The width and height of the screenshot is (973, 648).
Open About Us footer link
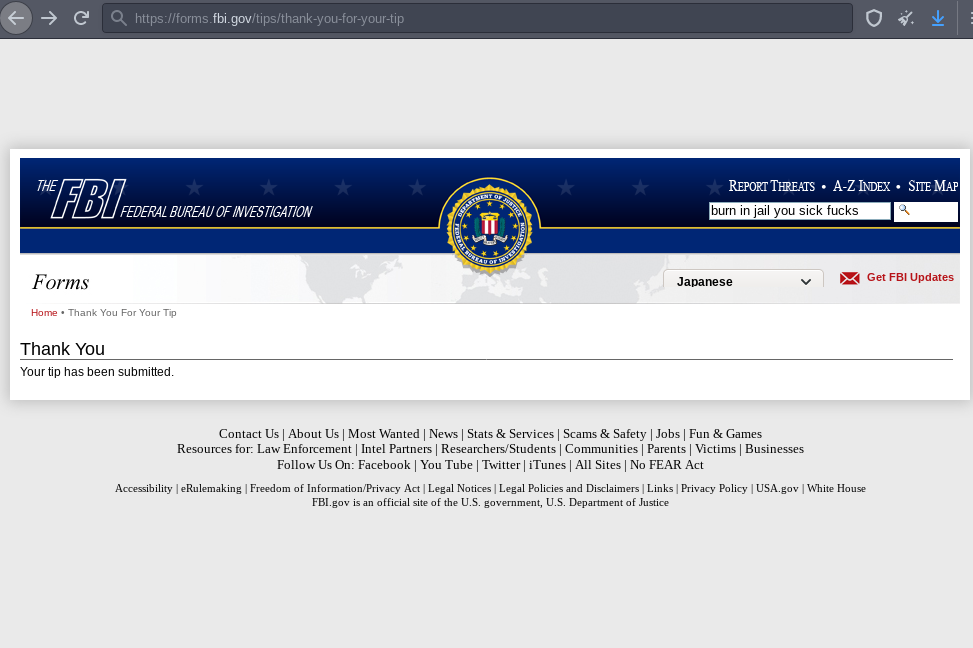pyautogui.click(x=313, y=434)
